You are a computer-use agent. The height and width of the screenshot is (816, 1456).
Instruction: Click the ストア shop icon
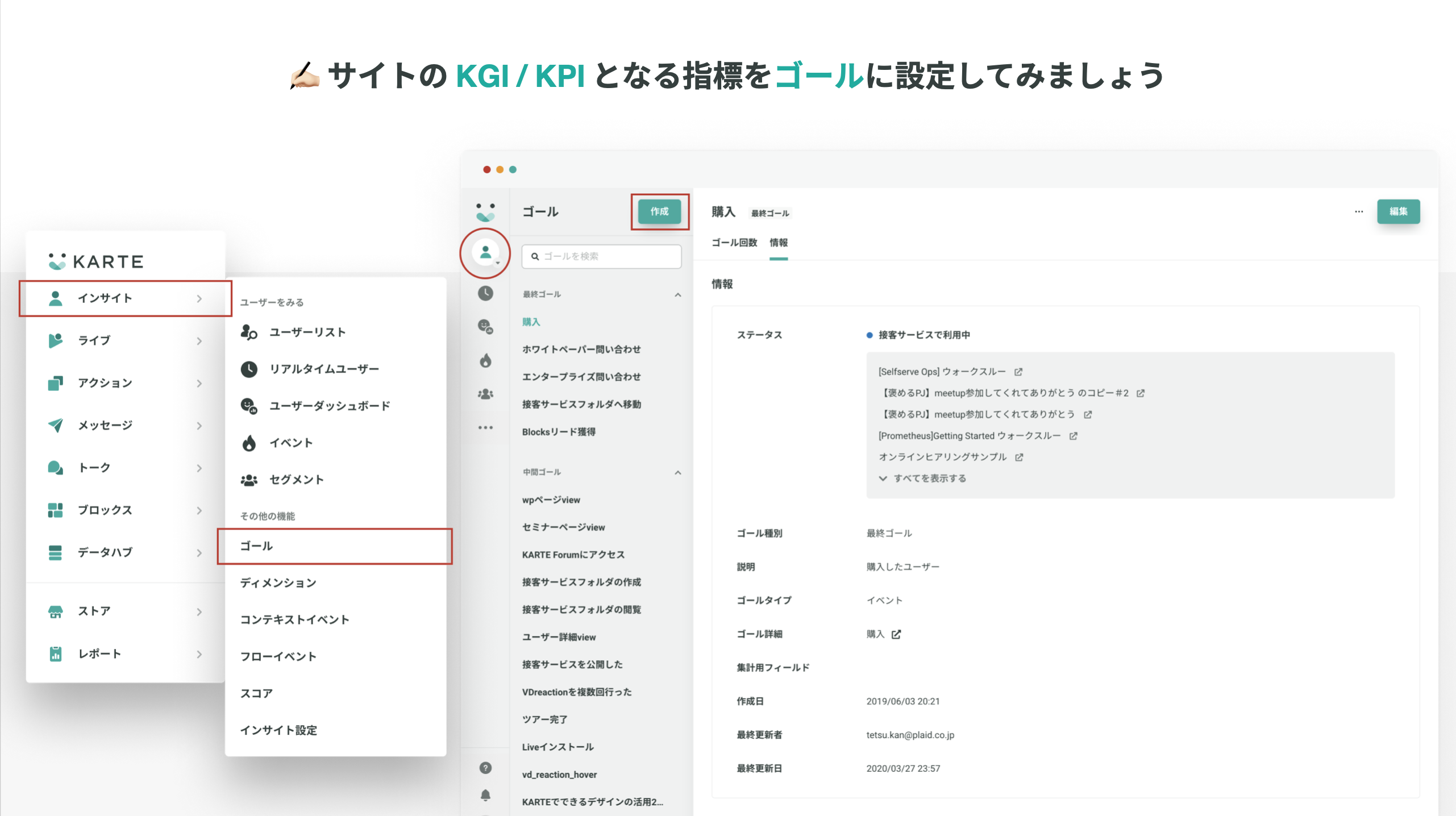(x=55, y=611)
